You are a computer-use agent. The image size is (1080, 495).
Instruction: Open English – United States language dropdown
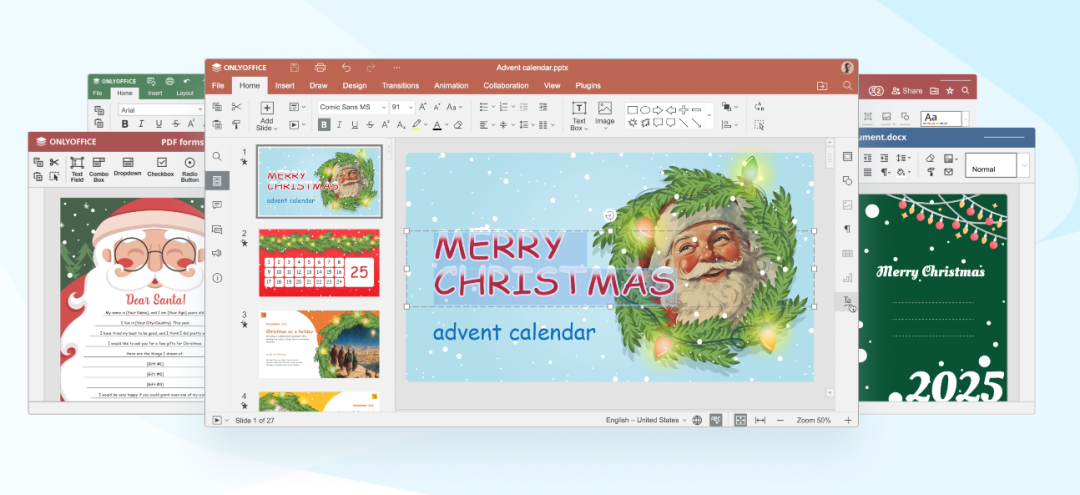click(646, 420)
